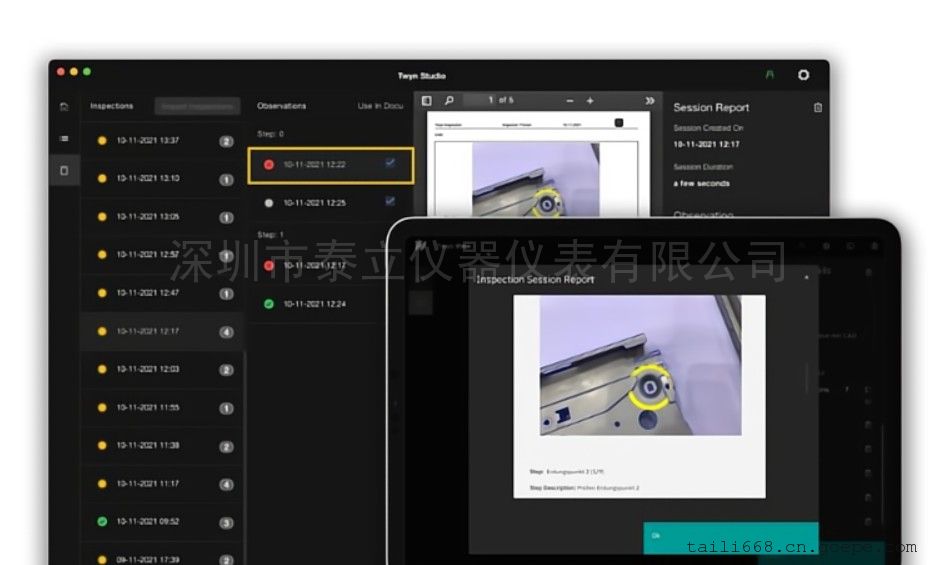Zoom out with the PDF minus button

[570, 101]
